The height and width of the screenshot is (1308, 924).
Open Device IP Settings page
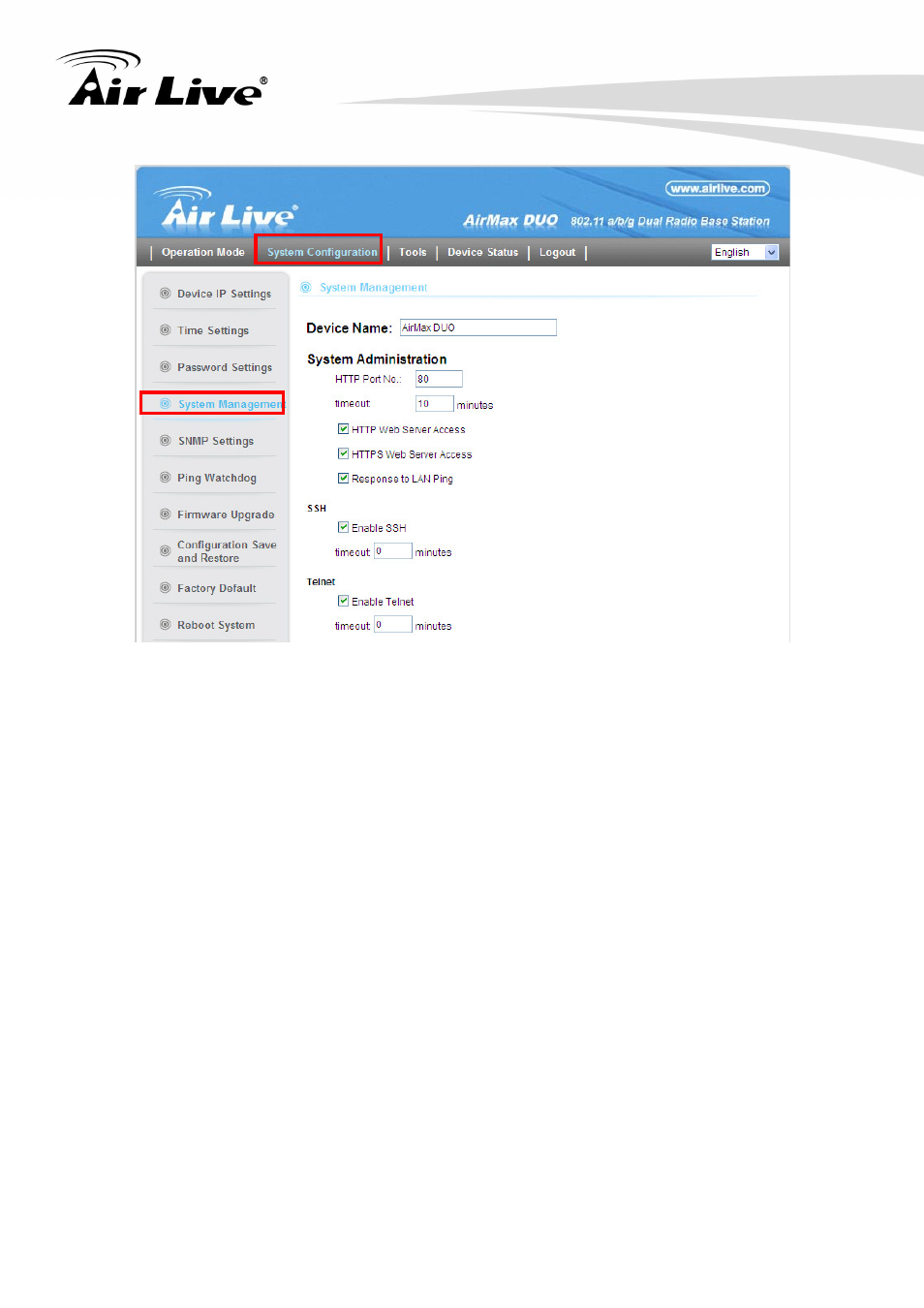(224, 294)
